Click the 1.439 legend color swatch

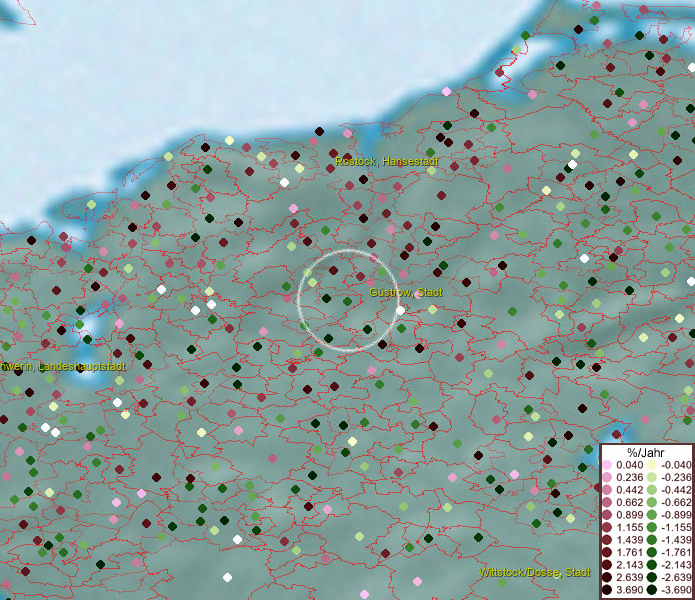(x=607, y=540)
